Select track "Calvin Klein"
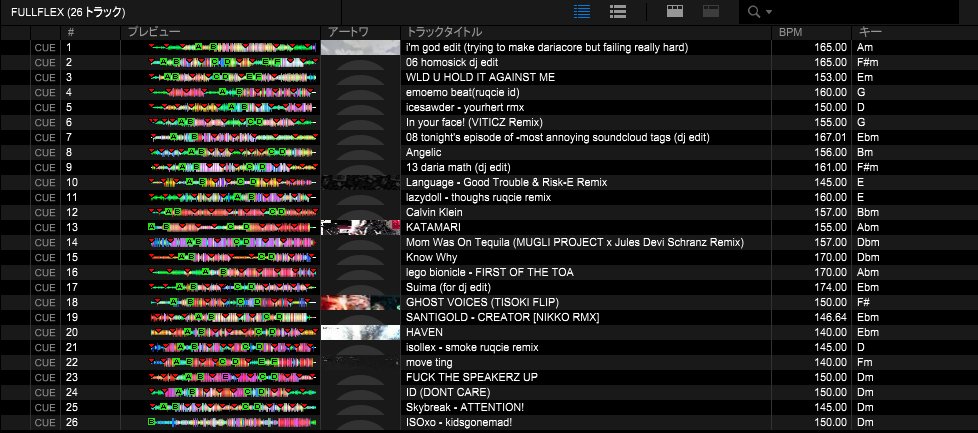978x433 pixels. (x=434, y=212)
